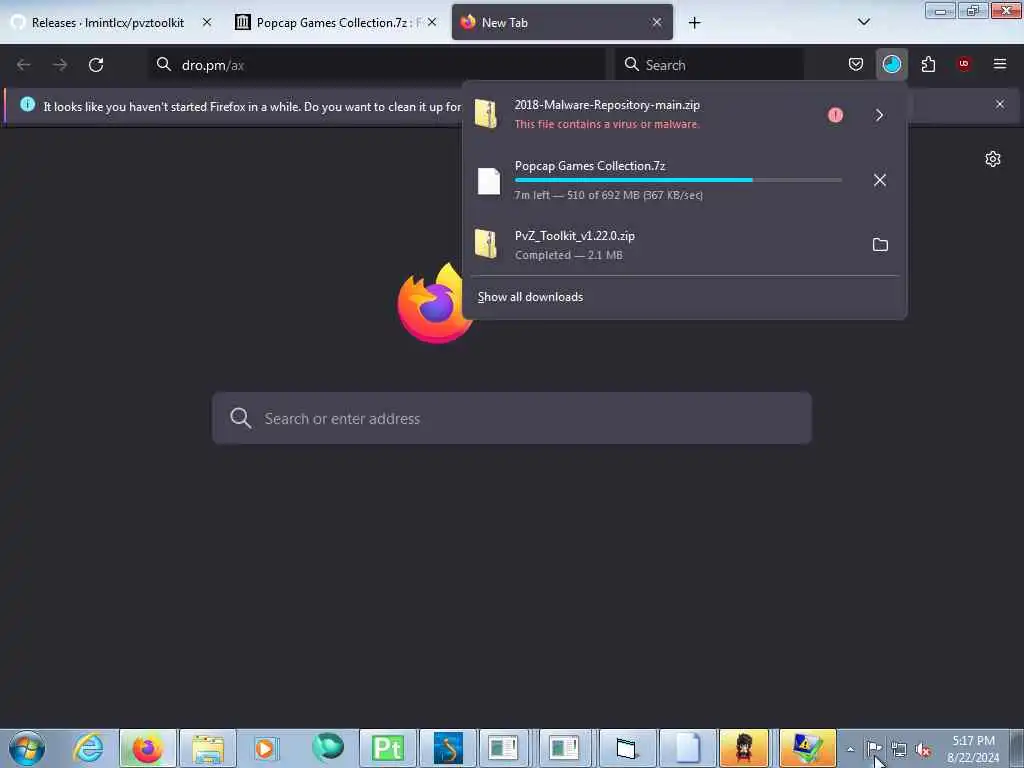Click the toolbar Search box

point(709,65)
